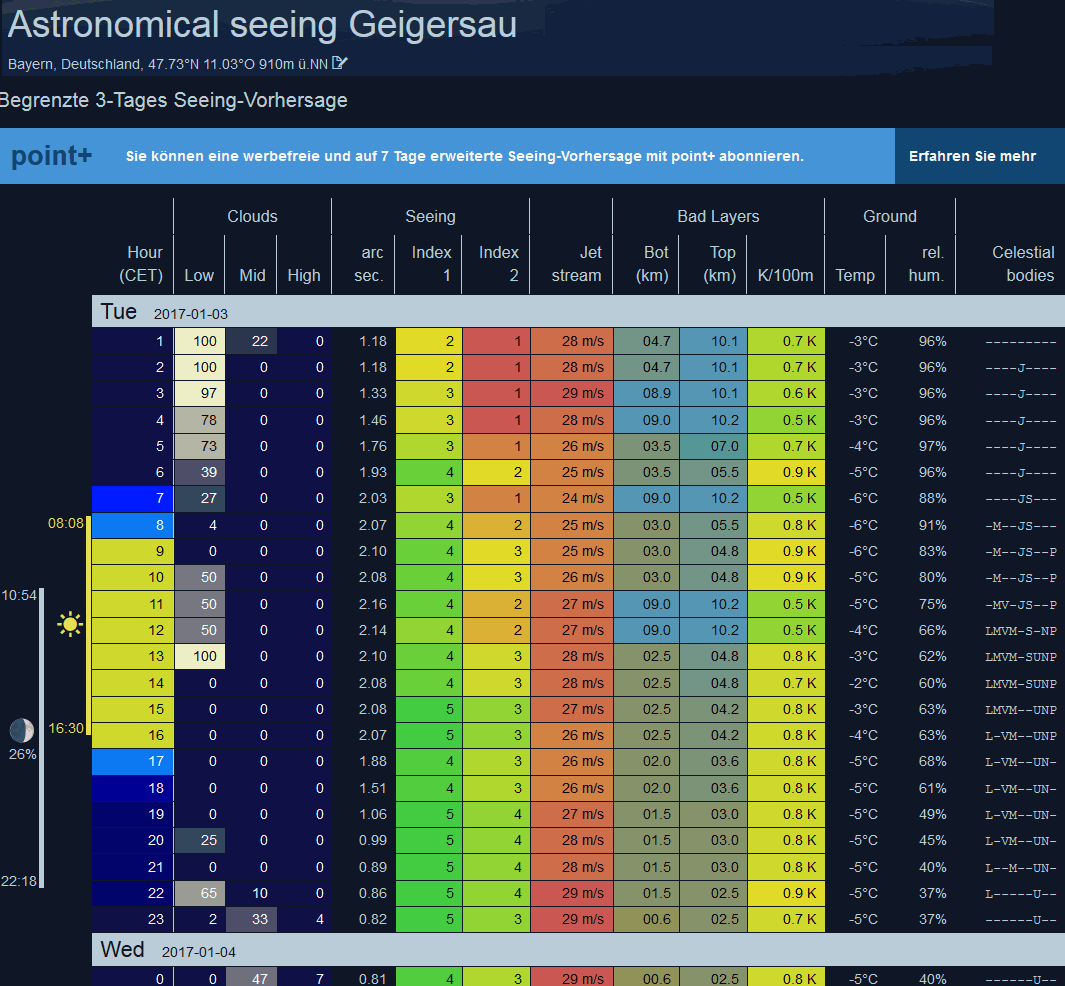1065x986 pixels.
Task: Select the Bad Layers column group header
Action: tap(717, 216)
